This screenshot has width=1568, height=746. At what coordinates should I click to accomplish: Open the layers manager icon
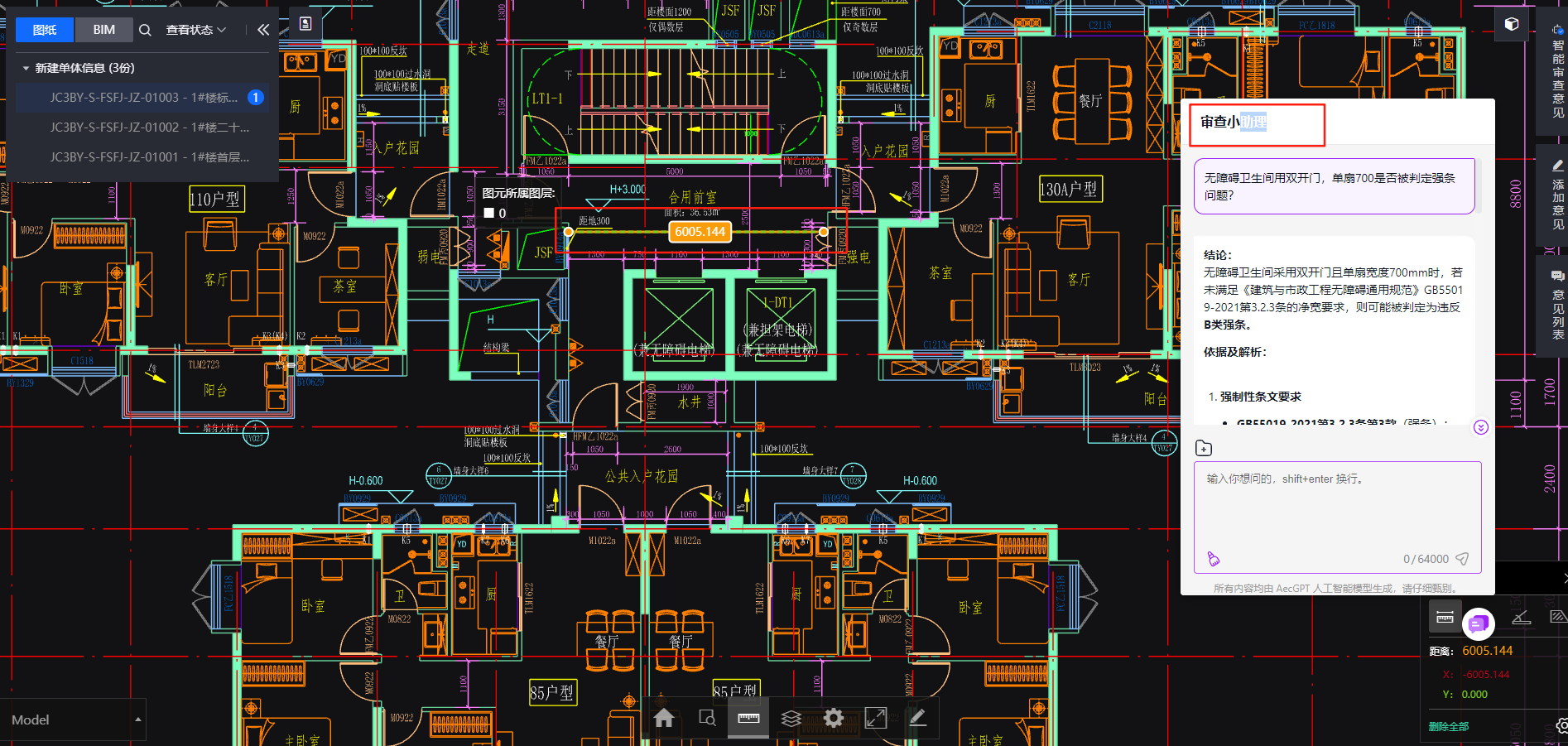(x=791, y=718)
